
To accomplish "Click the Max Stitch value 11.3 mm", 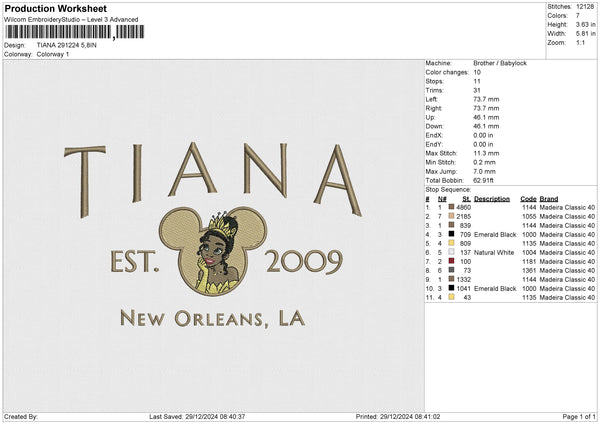I will coord(486,153).
